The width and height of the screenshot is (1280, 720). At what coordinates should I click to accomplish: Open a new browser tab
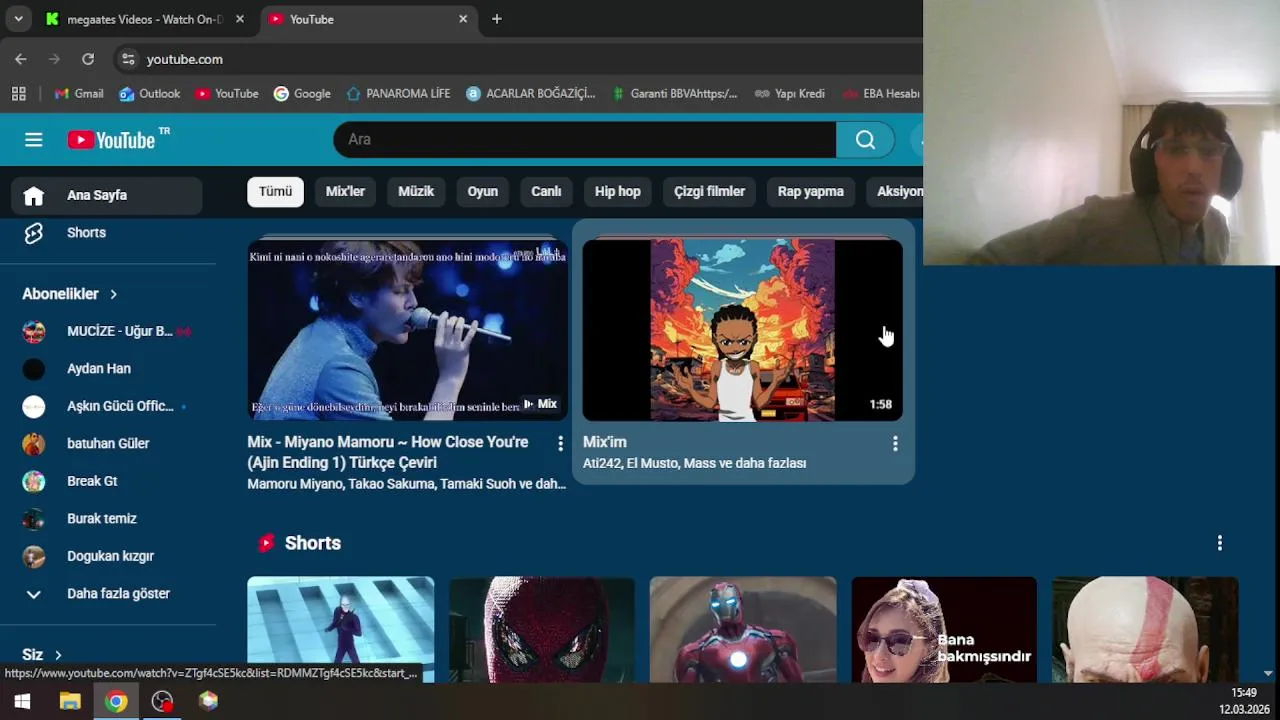tap(497, 19)
